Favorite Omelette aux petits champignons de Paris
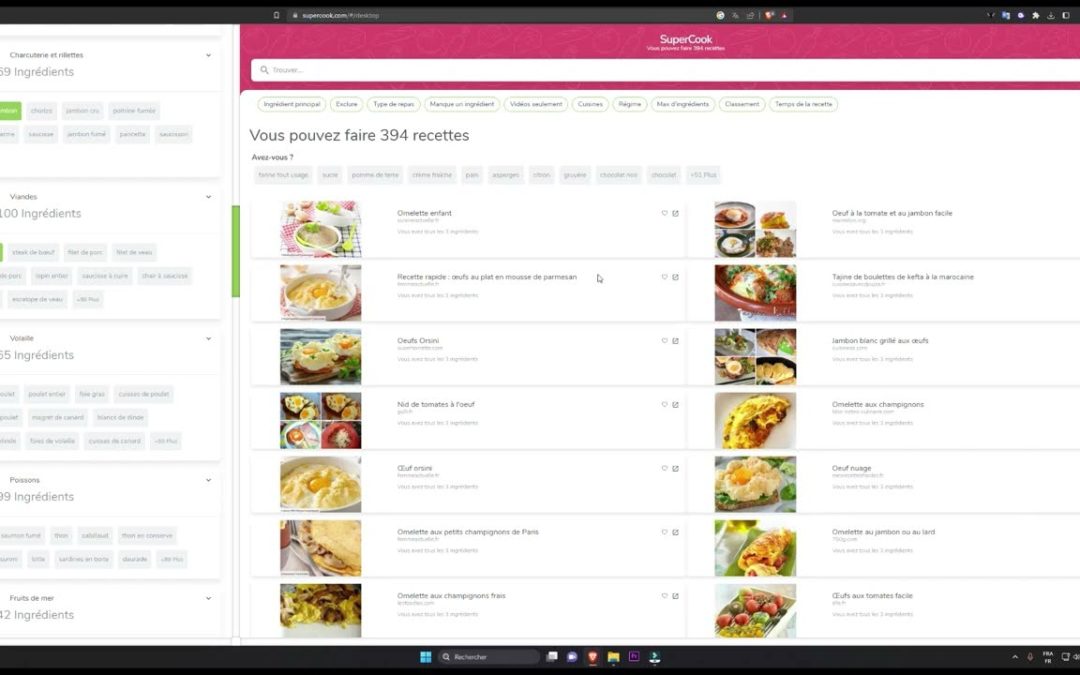The height and width of the screenshot is (675, 1080). 665,532
